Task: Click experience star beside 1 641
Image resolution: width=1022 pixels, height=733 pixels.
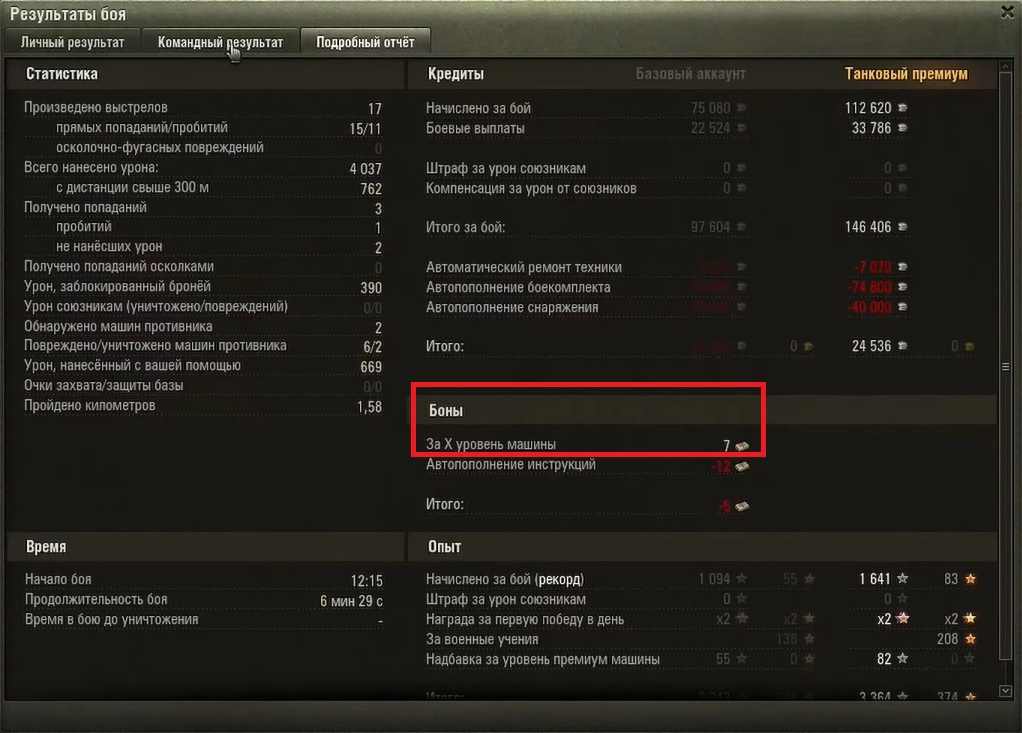Action: 903,578
